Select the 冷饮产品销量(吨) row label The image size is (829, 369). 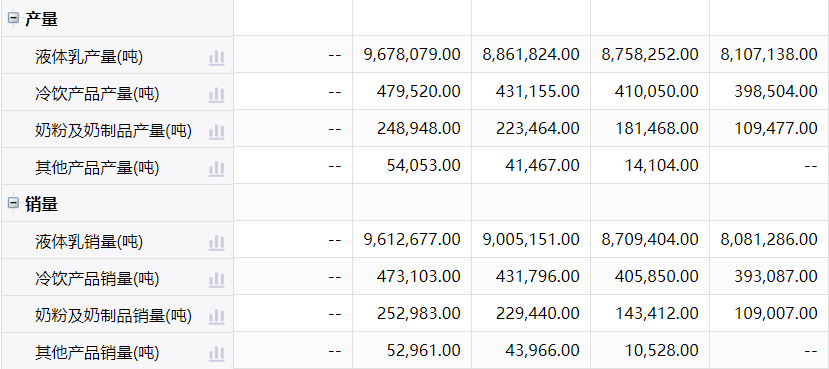pyautogui.click(x=97, y=279)
